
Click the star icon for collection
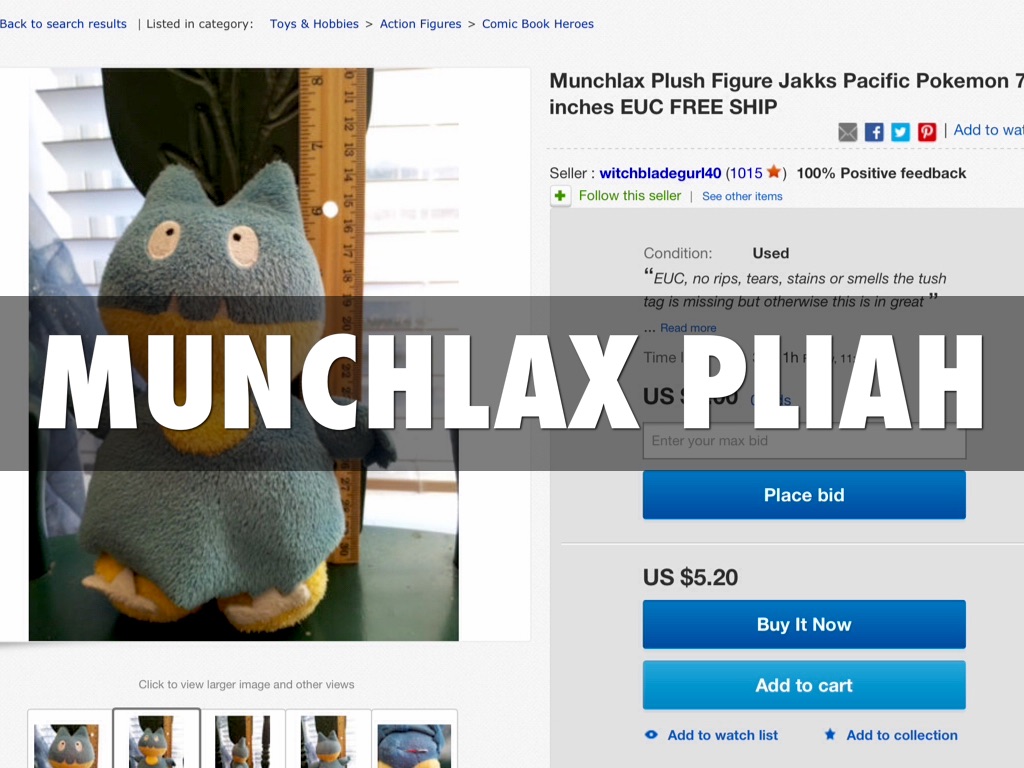pos(830,735)
